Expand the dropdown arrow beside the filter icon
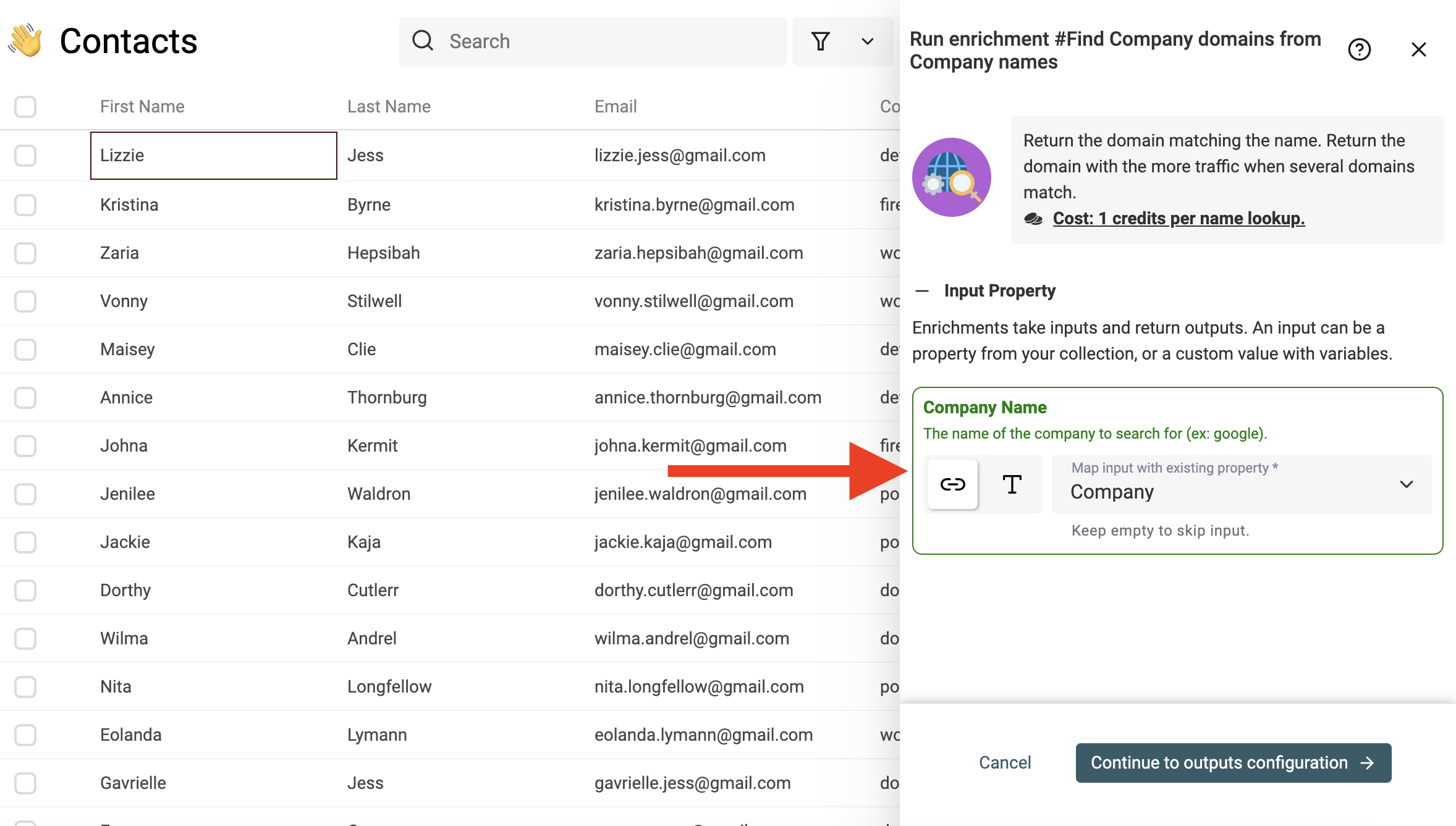Screen dimensions: 1456x826 coord(866,41)
